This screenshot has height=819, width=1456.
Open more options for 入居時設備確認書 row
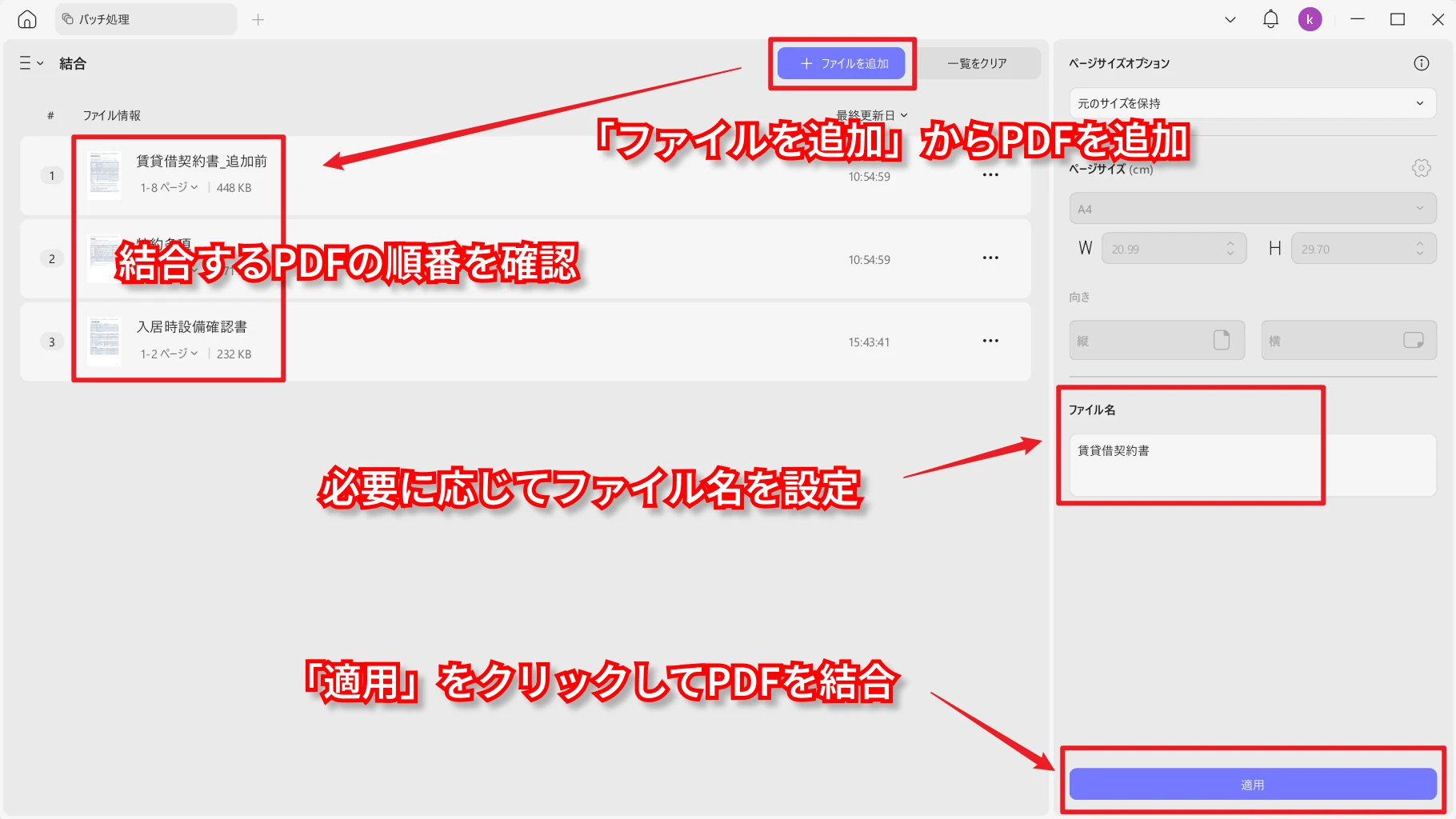coord(990,341)
